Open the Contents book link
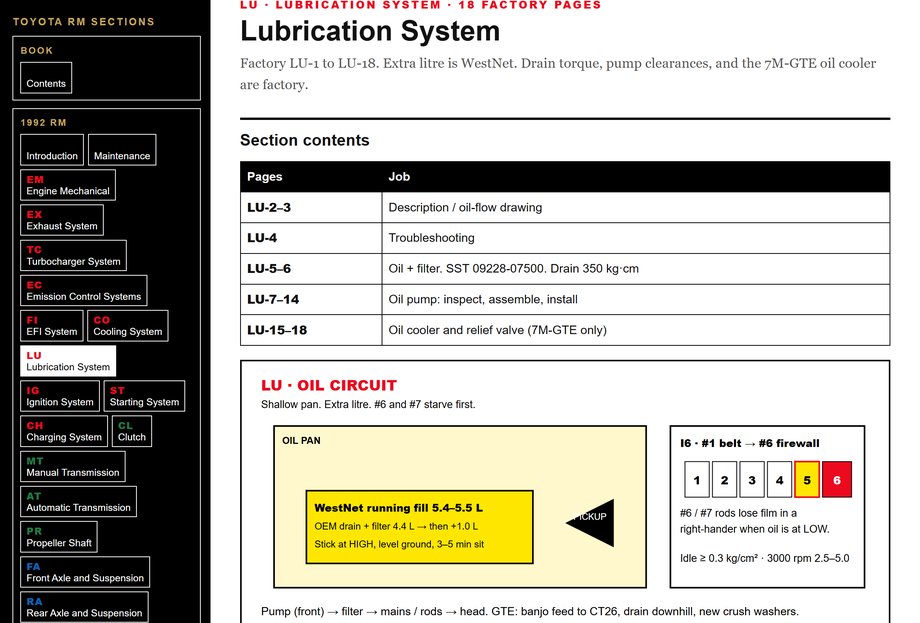This screenshot has height=623, width=920. point(46,78)
